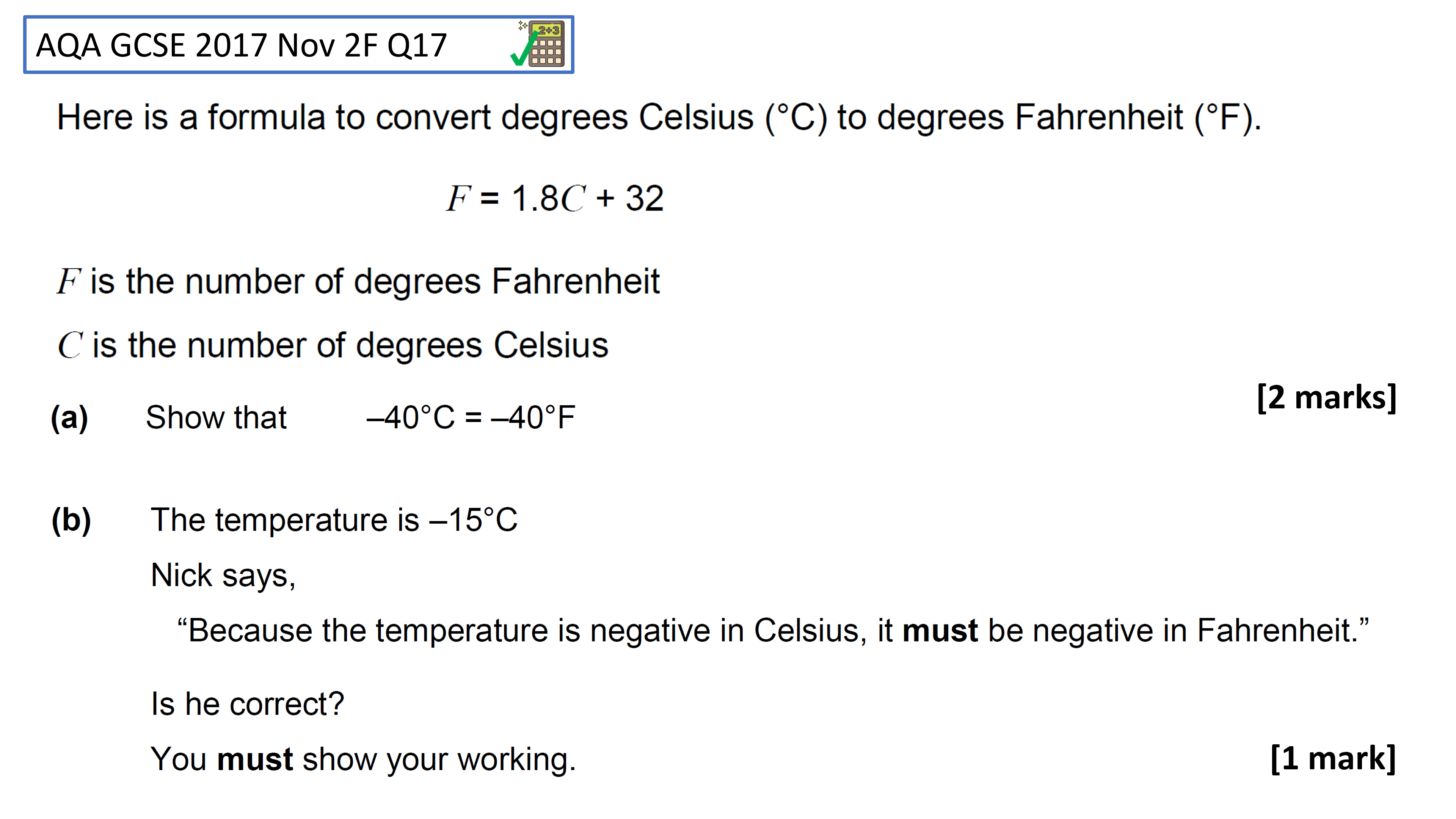This screenshot has height=819, width=1456.
Task: Click the part (a) label
Action: pos(69,418)
